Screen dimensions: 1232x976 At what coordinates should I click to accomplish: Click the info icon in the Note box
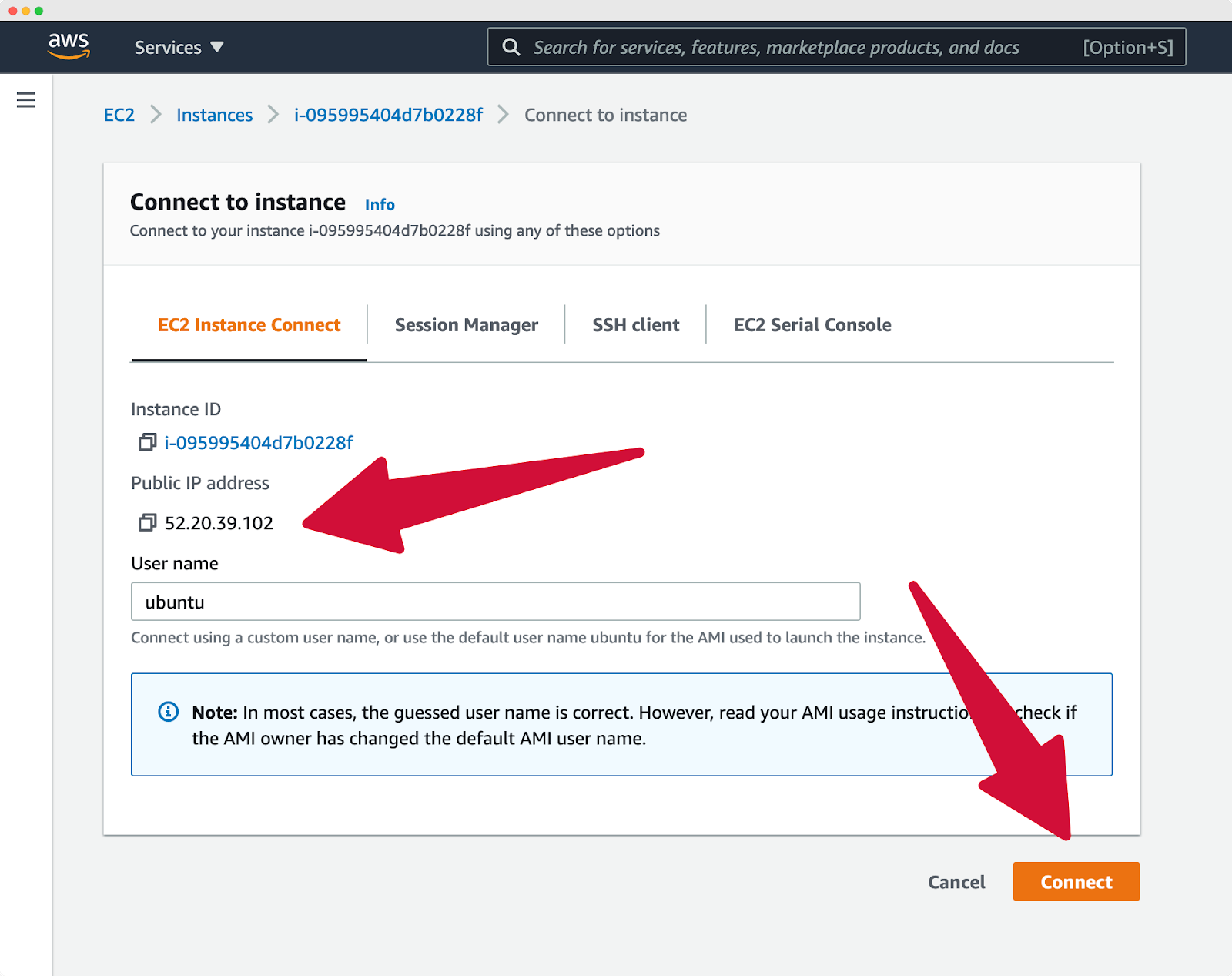[x=169, y=712]
